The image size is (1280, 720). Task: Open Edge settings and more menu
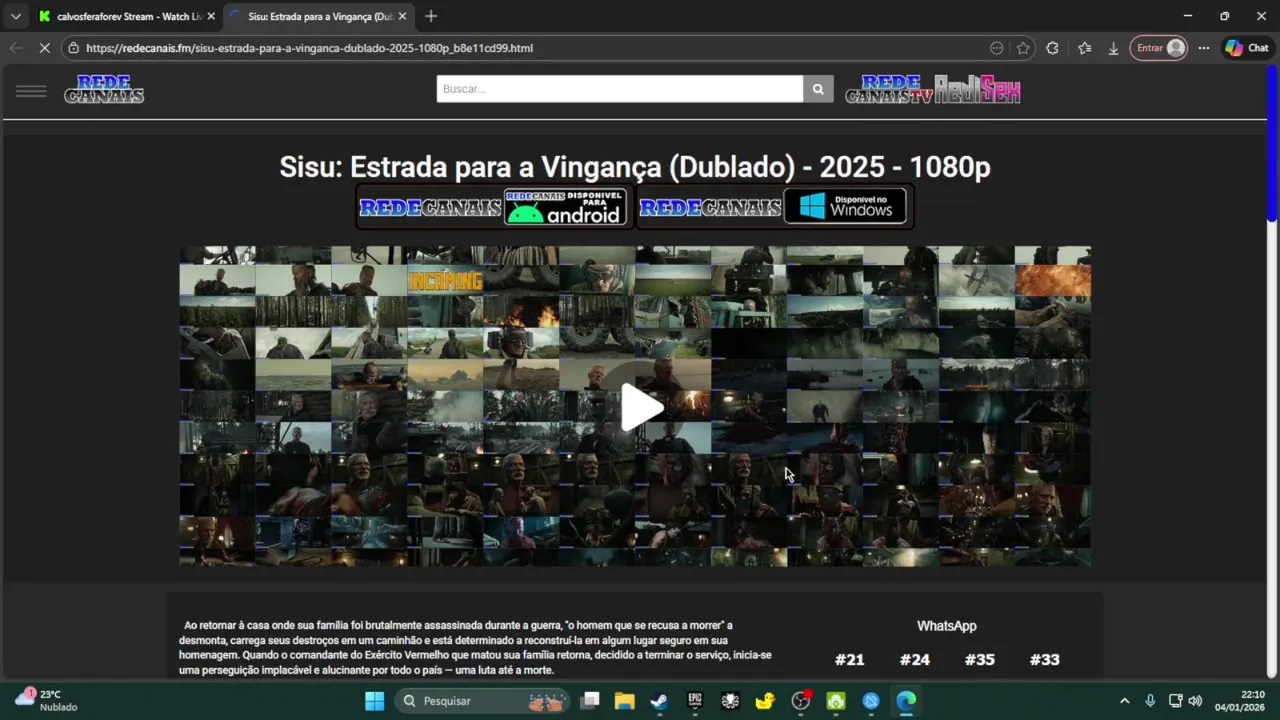(1204, 48)
